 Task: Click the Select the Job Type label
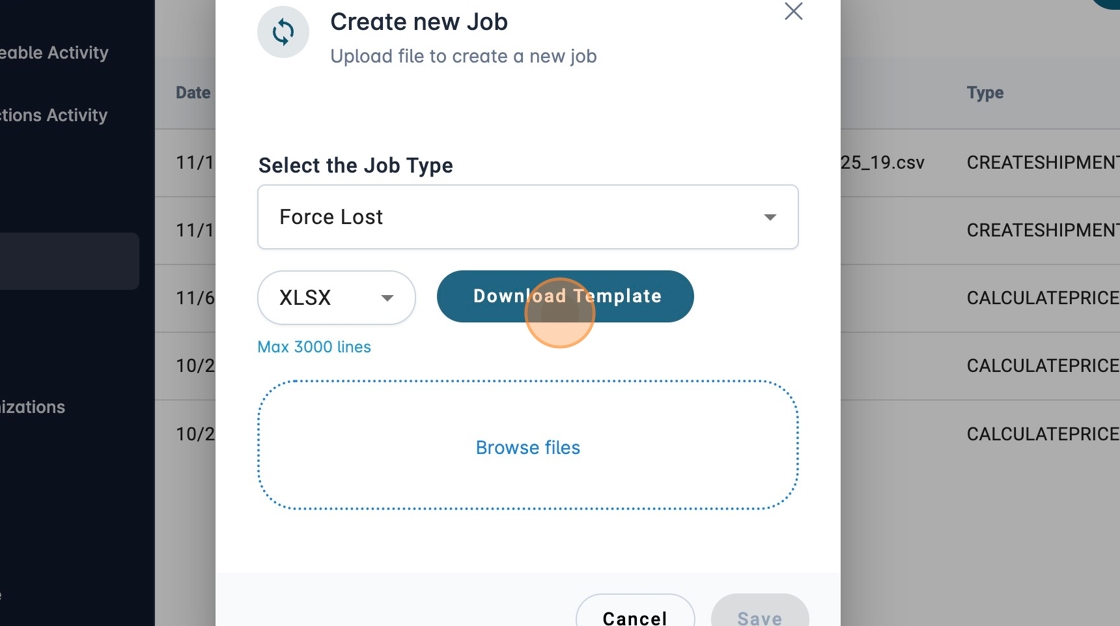tap(355, 165)
